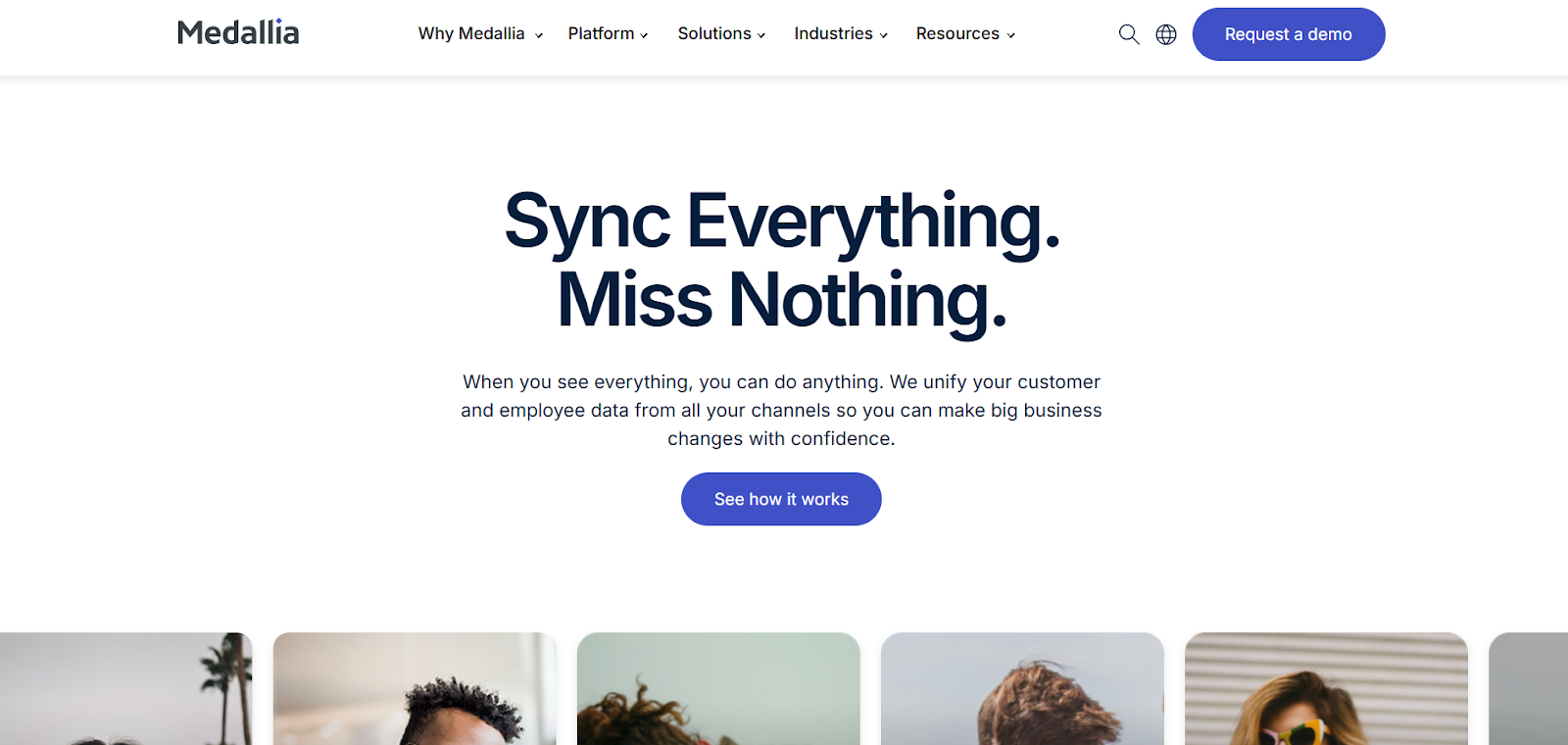
Task: Select the photo card of curly-haired man
Action: coord(415,688)
